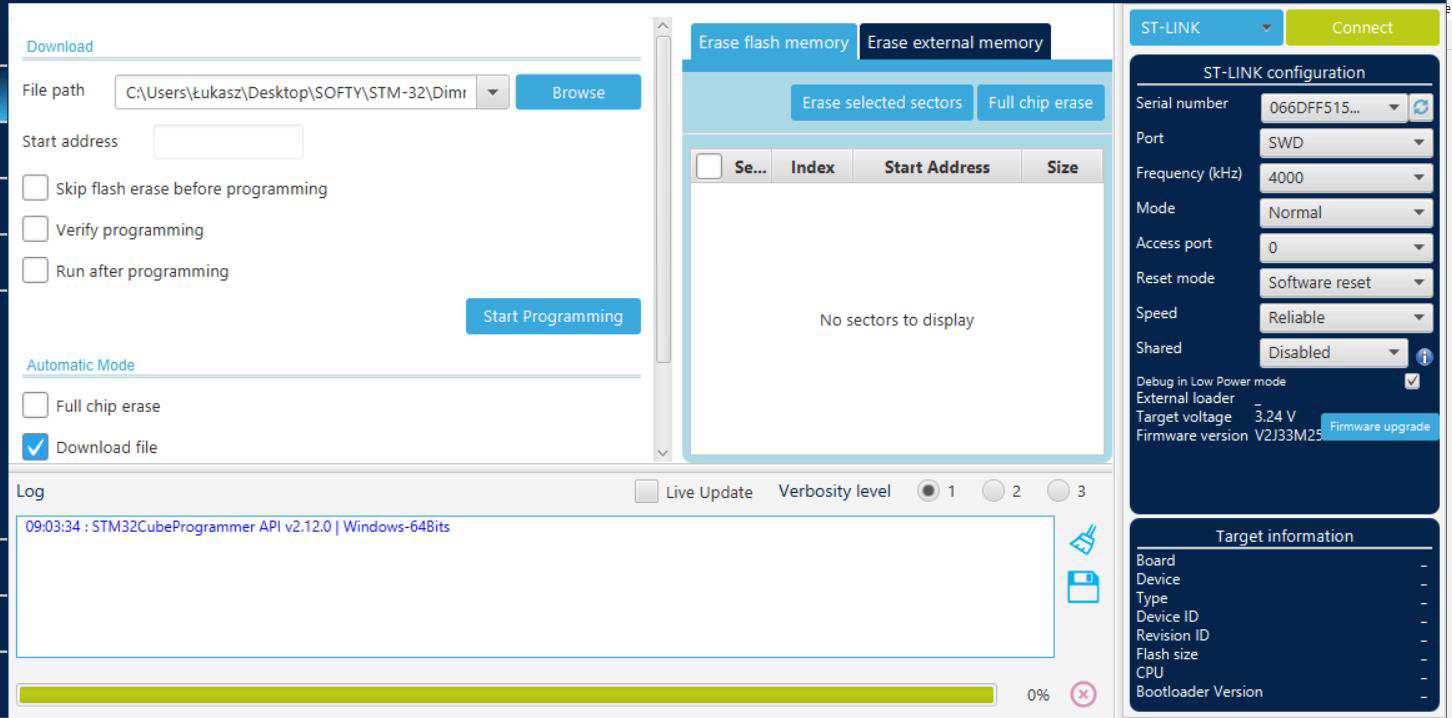Screen dimensions: 1452x718
Task: Refresh the ST-LINK serial number list
Action: click(x=1422, y=107)
